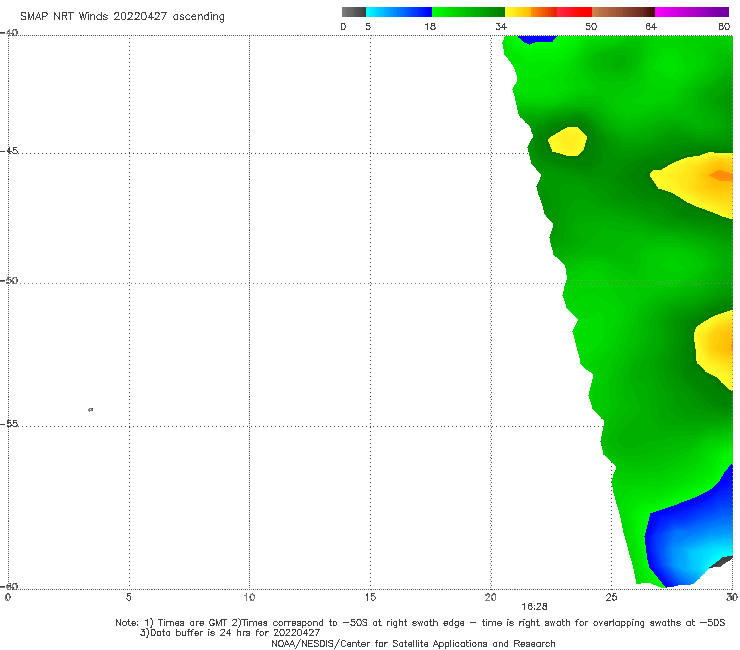Pick the magenta-purple 64–80 colorbar segment
740x650 pixels.
692,12
